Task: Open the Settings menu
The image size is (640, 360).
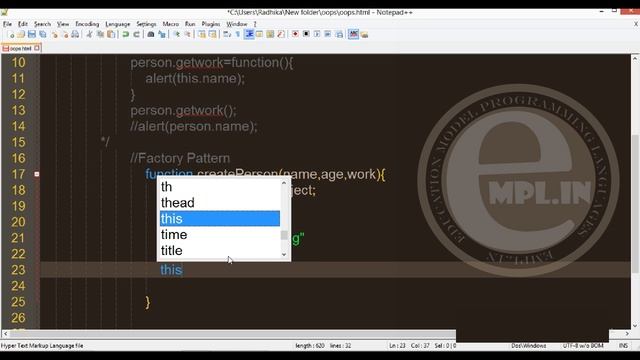Action: click(x=146, y=24)
